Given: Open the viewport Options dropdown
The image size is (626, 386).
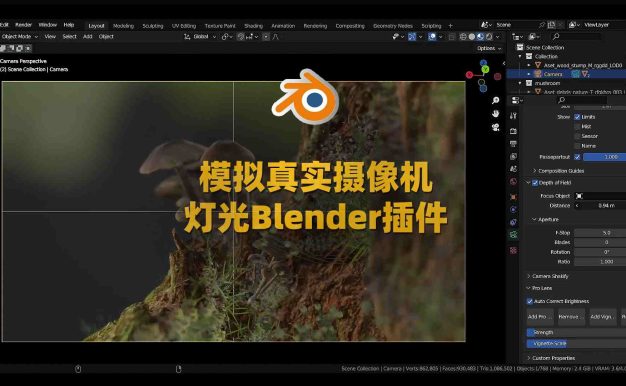Looking at the screenshot, I should (x=489, y=48).
